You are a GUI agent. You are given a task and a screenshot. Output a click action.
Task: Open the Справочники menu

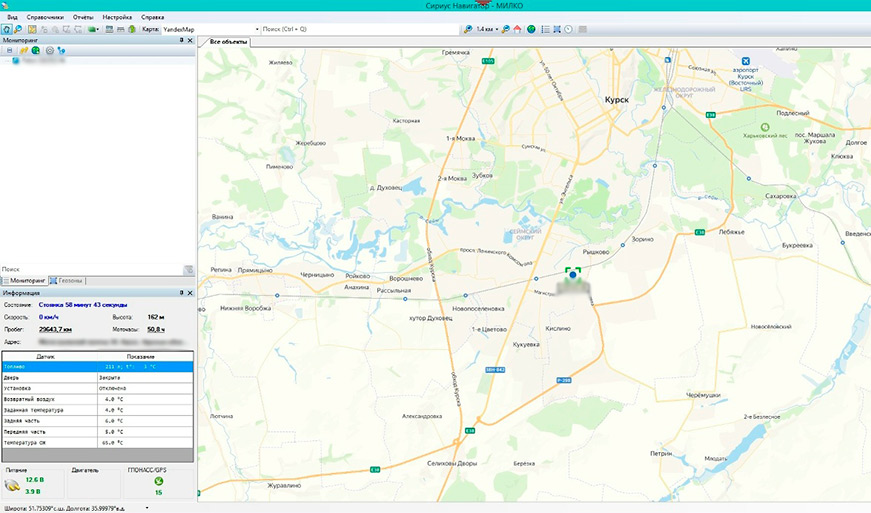[45, 17]
